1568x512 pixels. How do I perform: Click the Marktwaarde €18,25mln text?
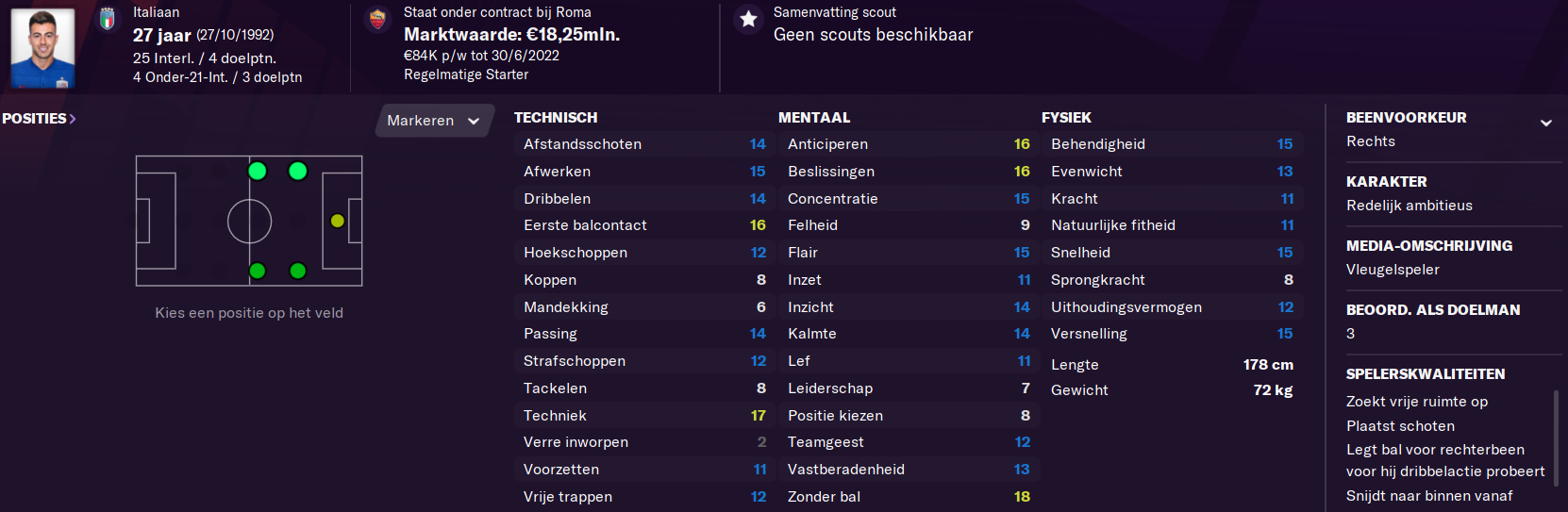pos(512,35)
